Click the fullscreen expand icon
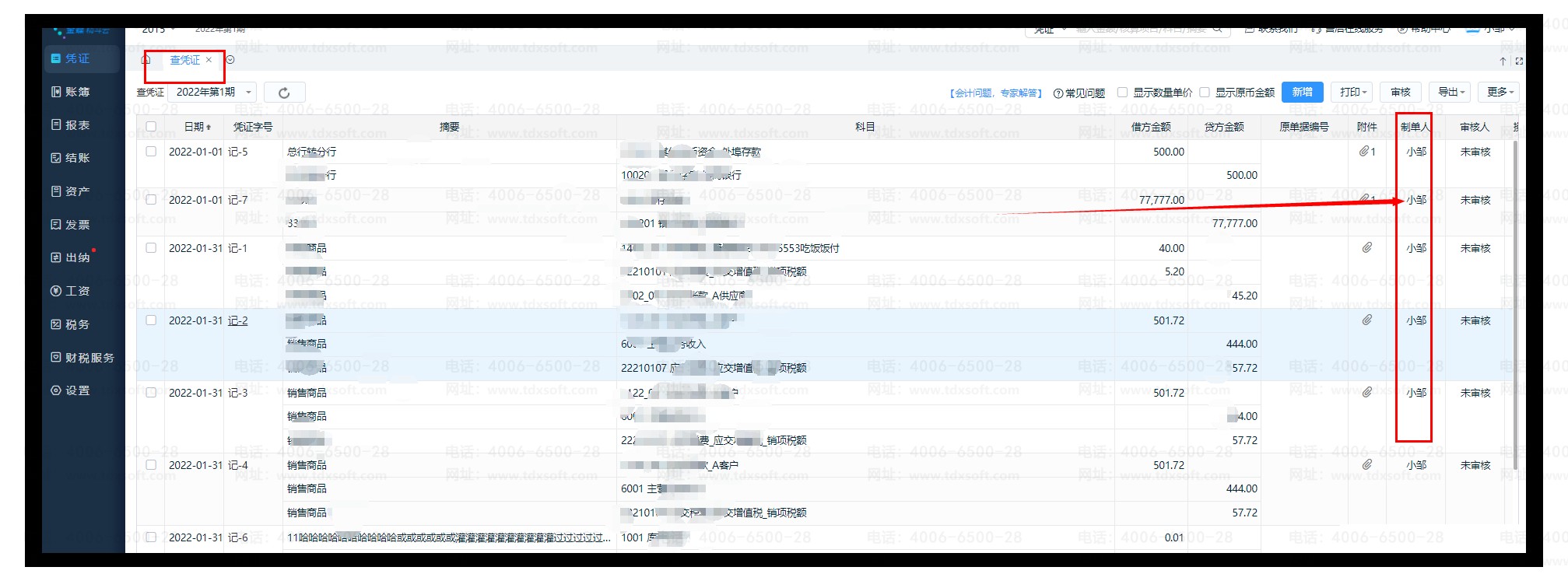 pos(1519,61)
